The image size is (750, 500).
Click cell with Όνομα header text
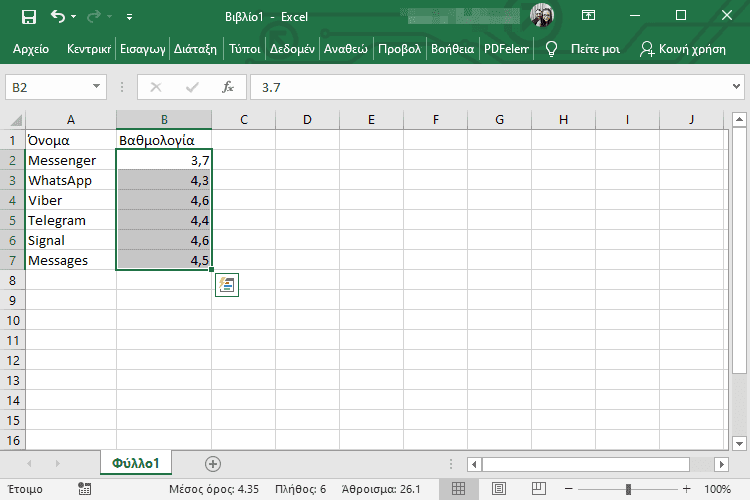click(71, 140)
